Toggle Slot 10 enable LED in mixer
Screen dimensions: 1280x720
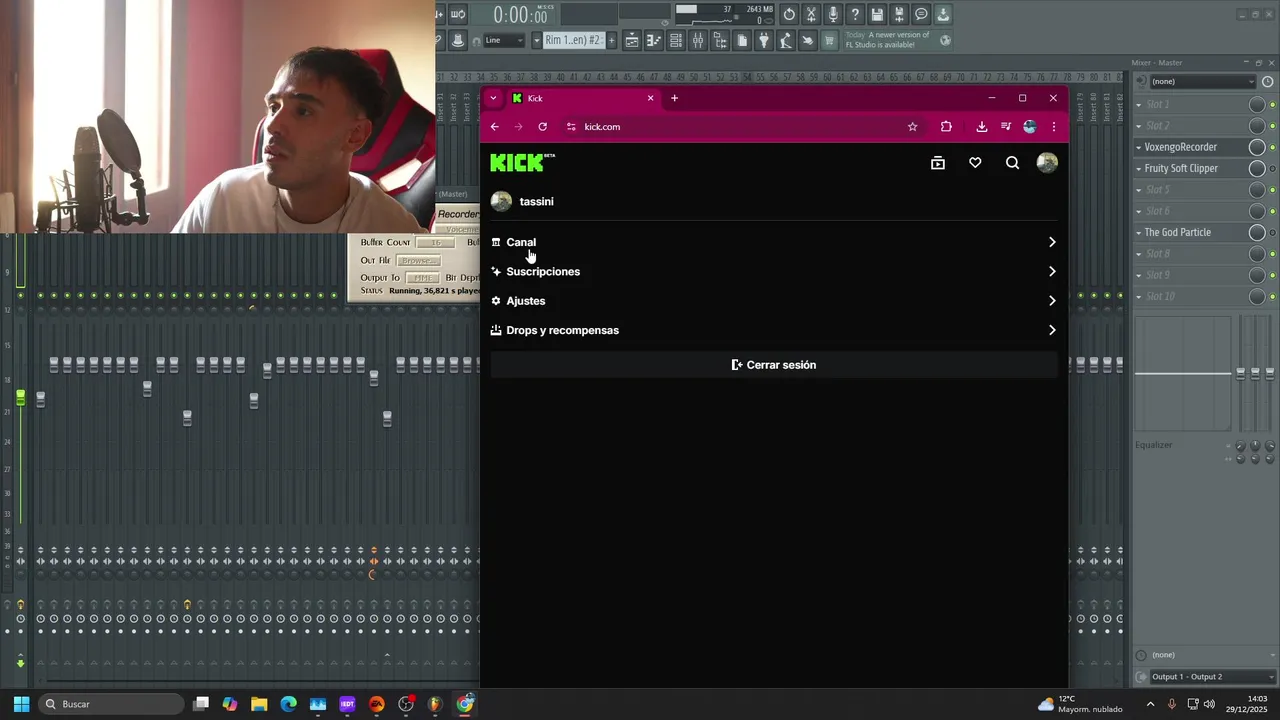point(1272,297)
